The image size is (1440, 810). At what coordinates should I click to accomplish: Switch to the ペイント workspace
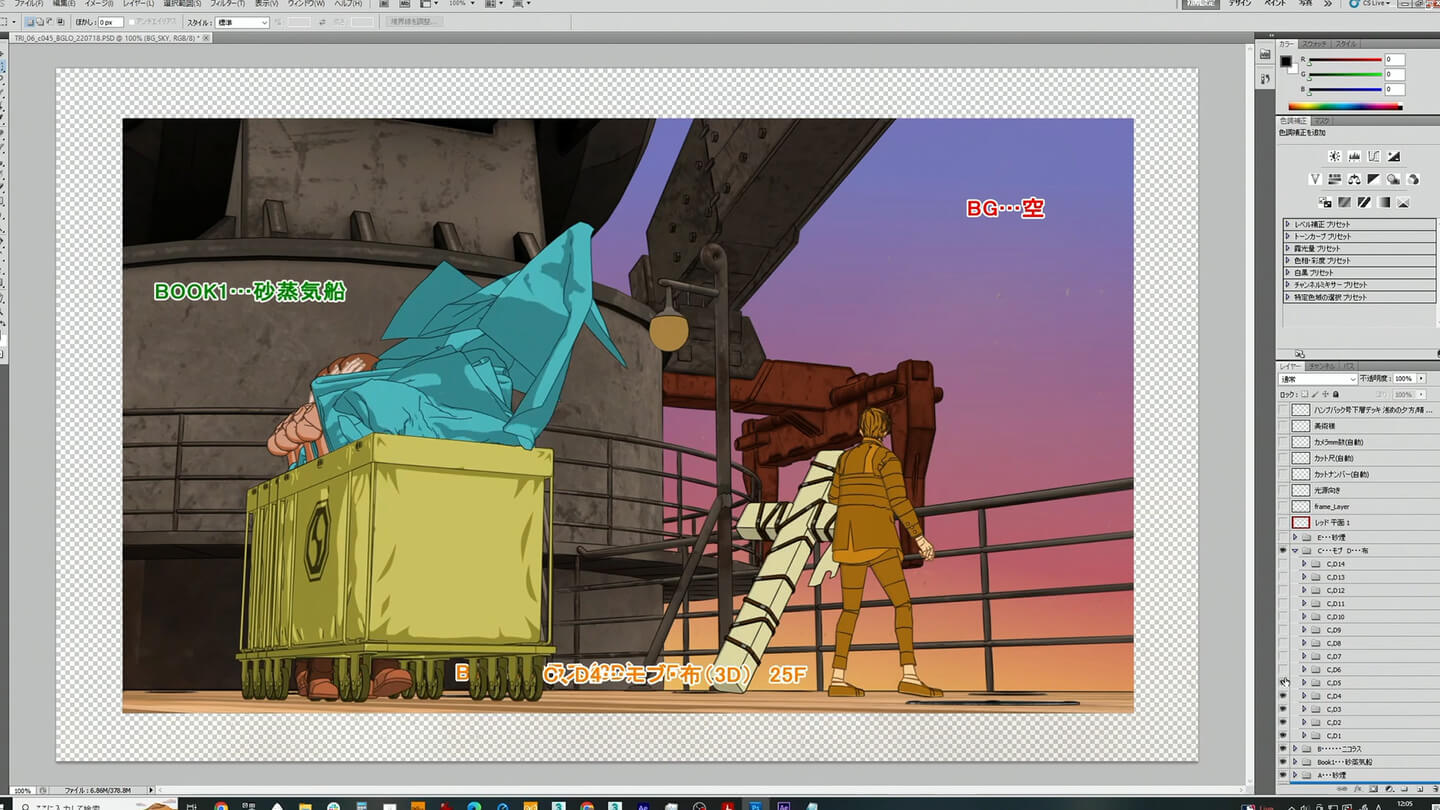pos(1275,4)
